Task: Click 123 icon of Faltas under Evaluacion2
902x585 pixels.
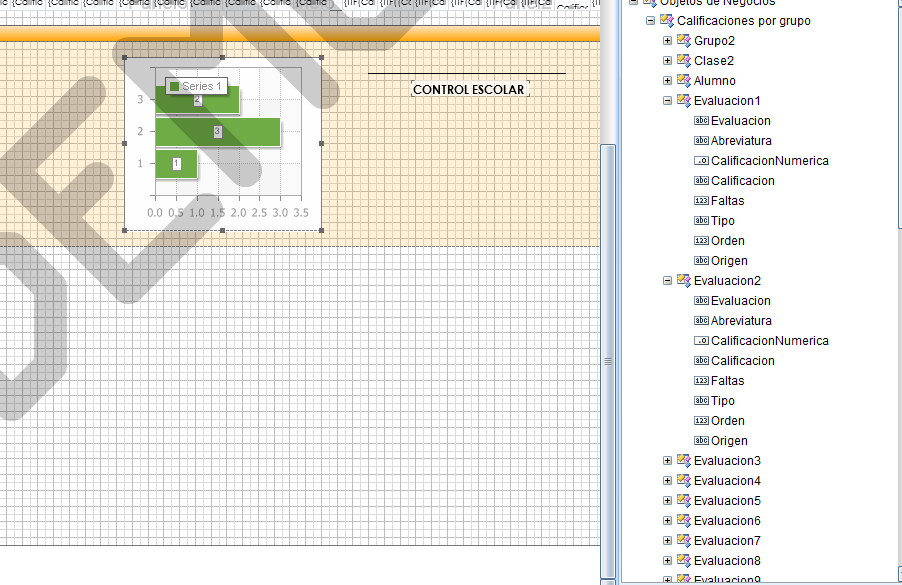Action: pos(701,381)
